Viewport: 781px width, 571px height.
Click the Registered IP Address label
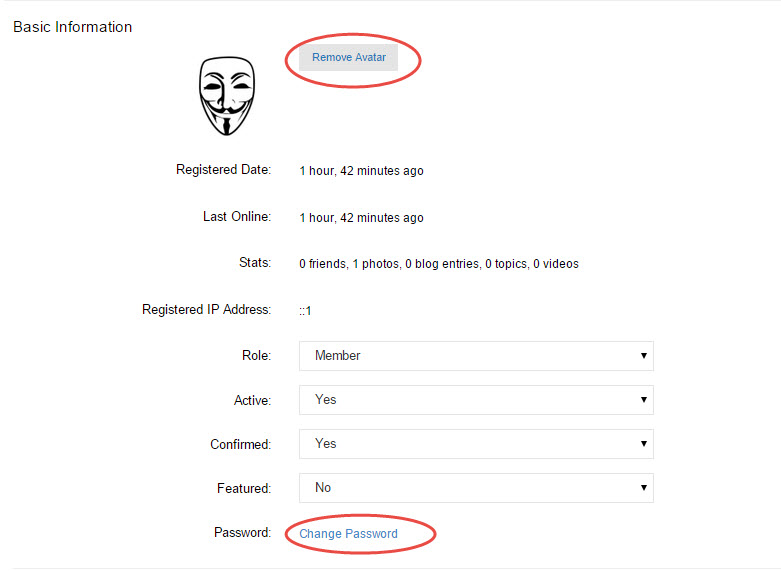pos(206,310)
